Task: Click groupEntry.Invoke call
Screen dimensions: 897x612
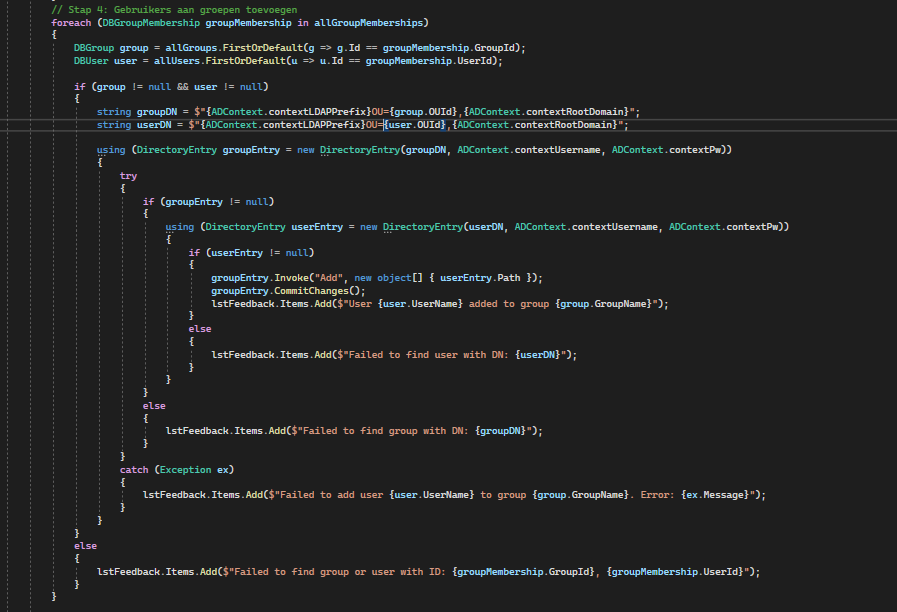Action: (260, 278)
